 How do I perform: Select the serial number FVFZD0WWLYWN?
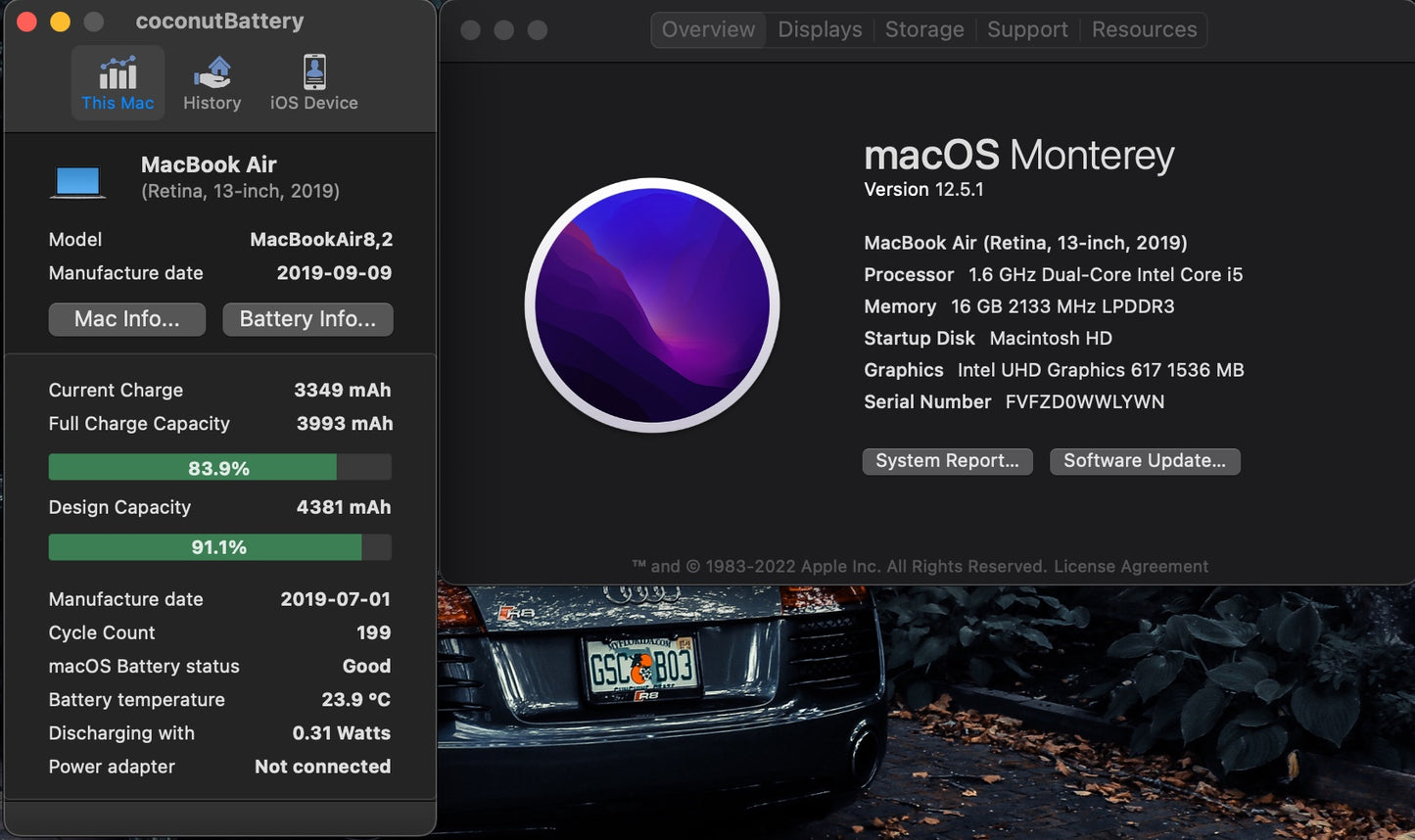coord(1084,401)
